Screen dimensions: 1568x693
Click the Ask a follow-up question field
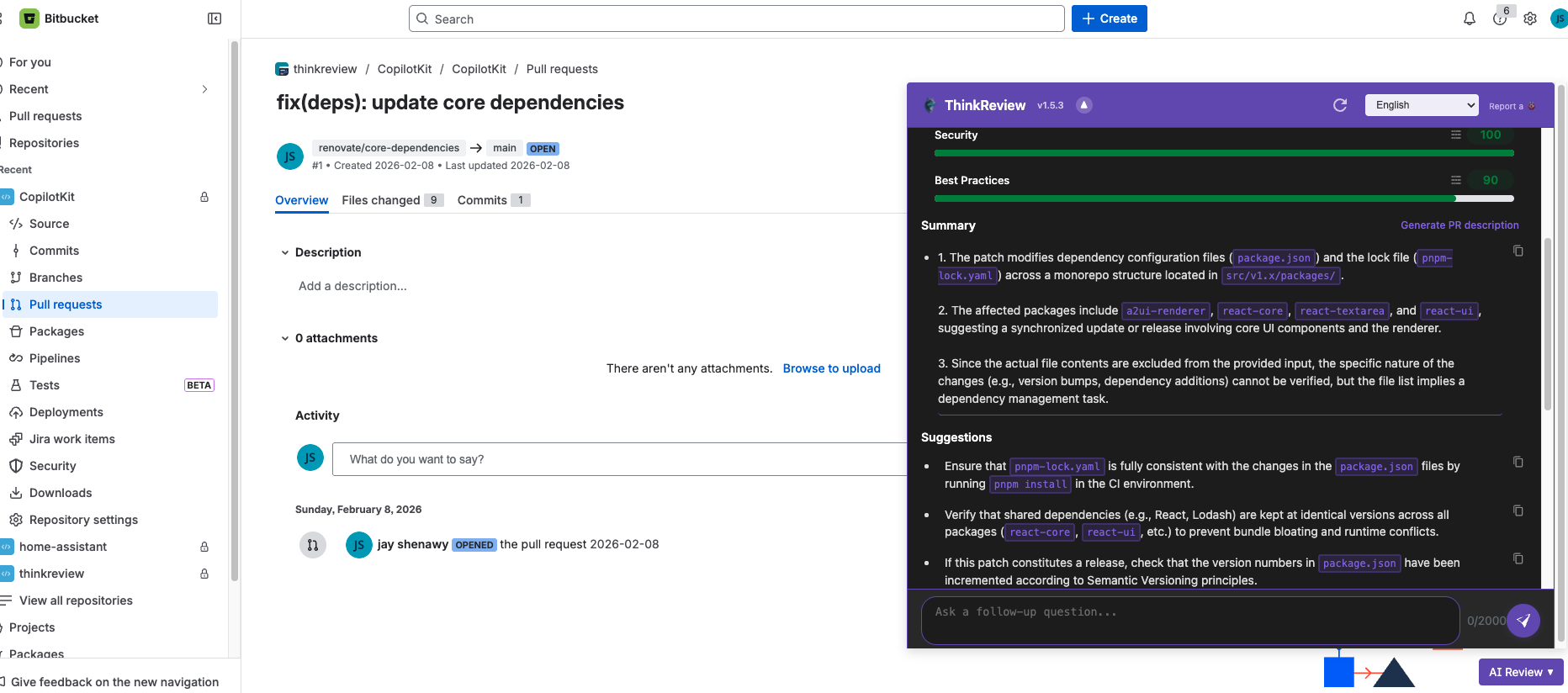coord(1190,621)
